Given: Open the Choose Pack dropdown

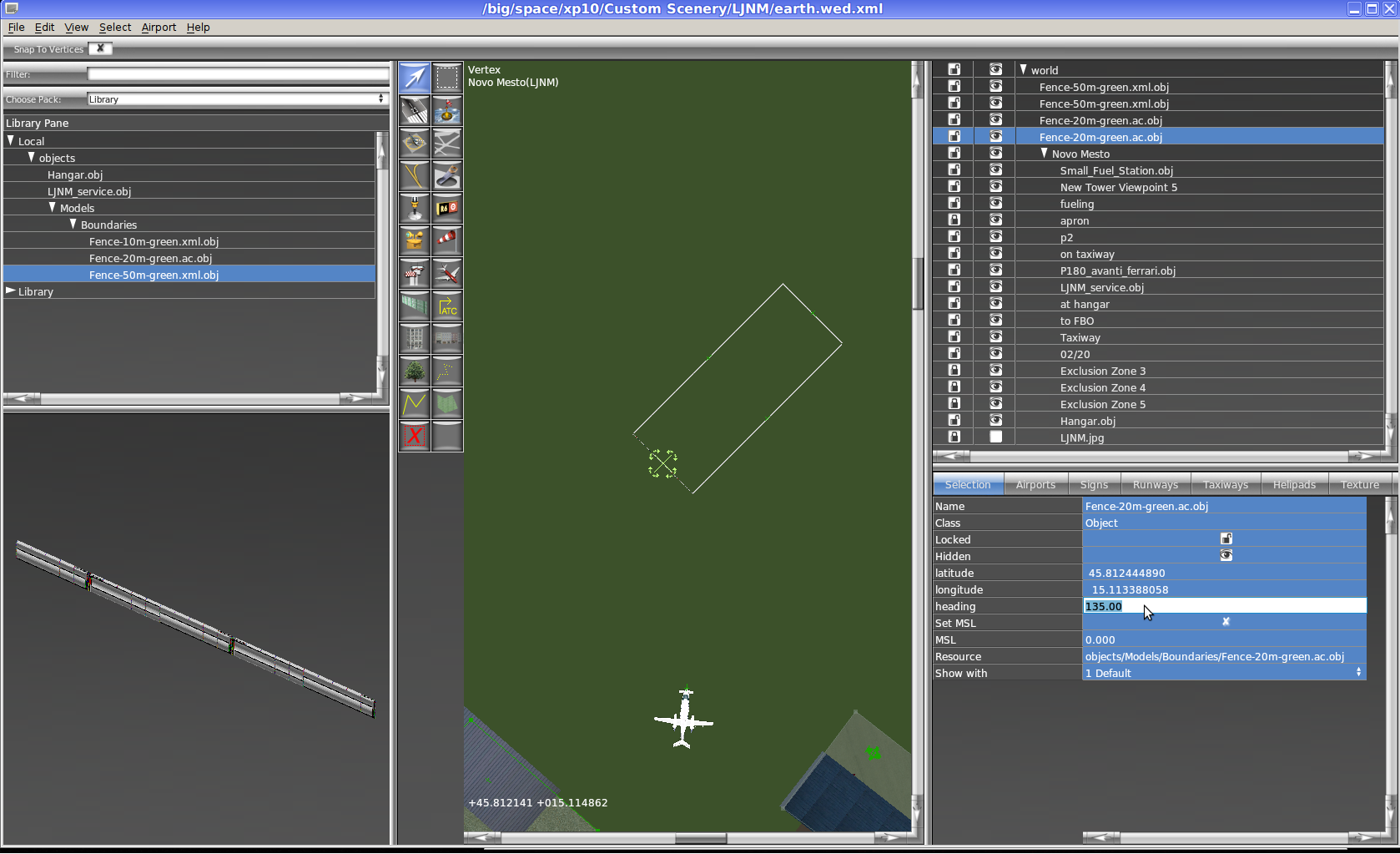Looking at the screenshot, I should (x=237, y=99).
